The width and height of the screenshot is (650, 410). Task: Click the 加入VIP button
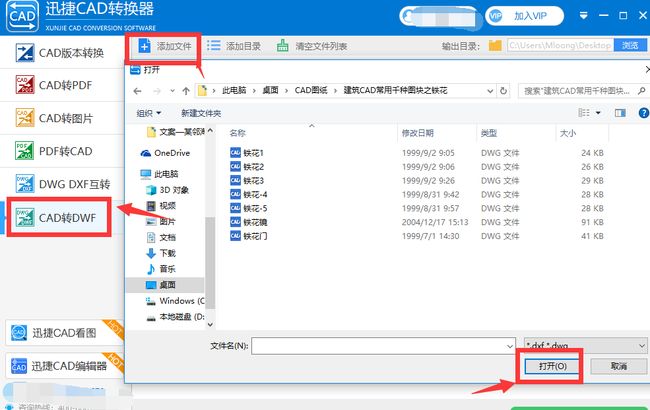(x=524, y=16)
